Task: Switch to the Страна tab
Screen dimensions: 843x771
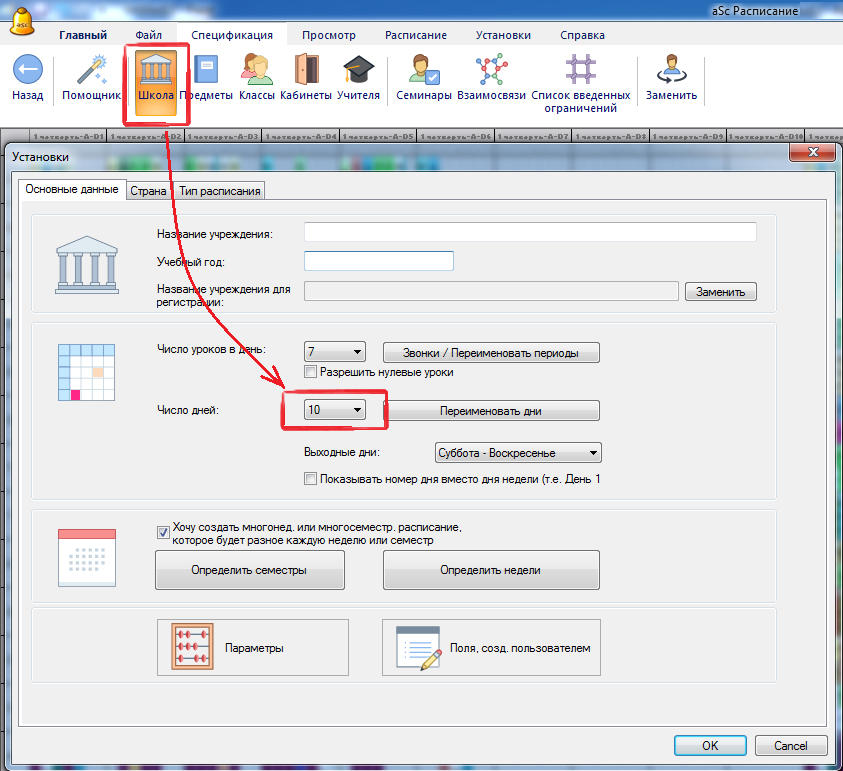Action: pos(148,191)
